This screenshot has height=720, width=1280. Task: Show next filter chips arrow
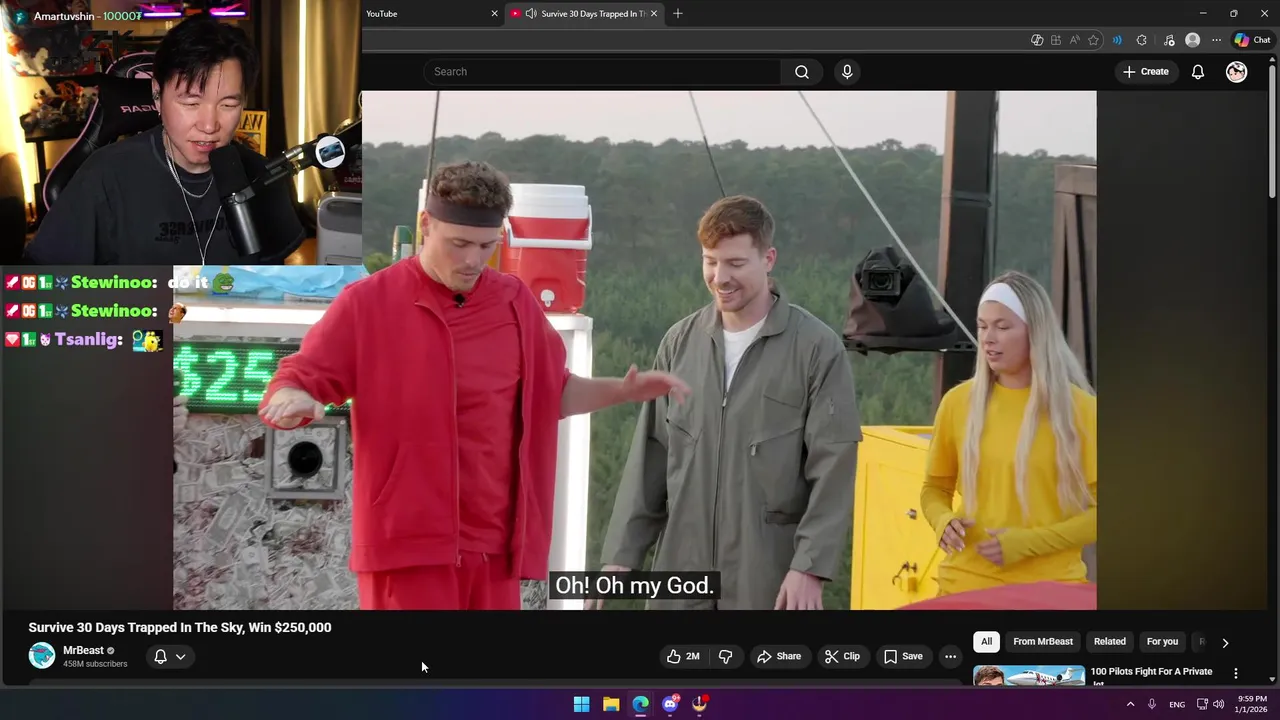(x=1225, y=643)
